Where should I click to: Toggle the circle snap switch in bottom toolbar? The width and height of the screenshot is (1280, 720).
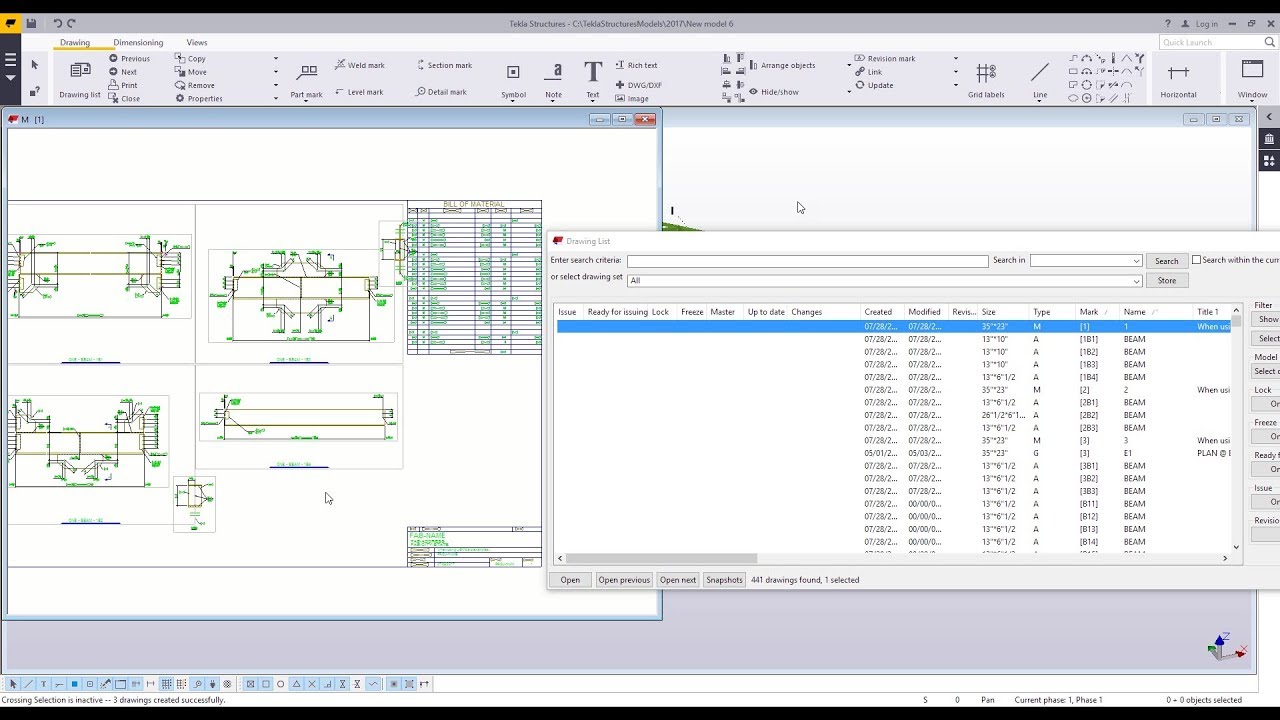pos(281,684)
